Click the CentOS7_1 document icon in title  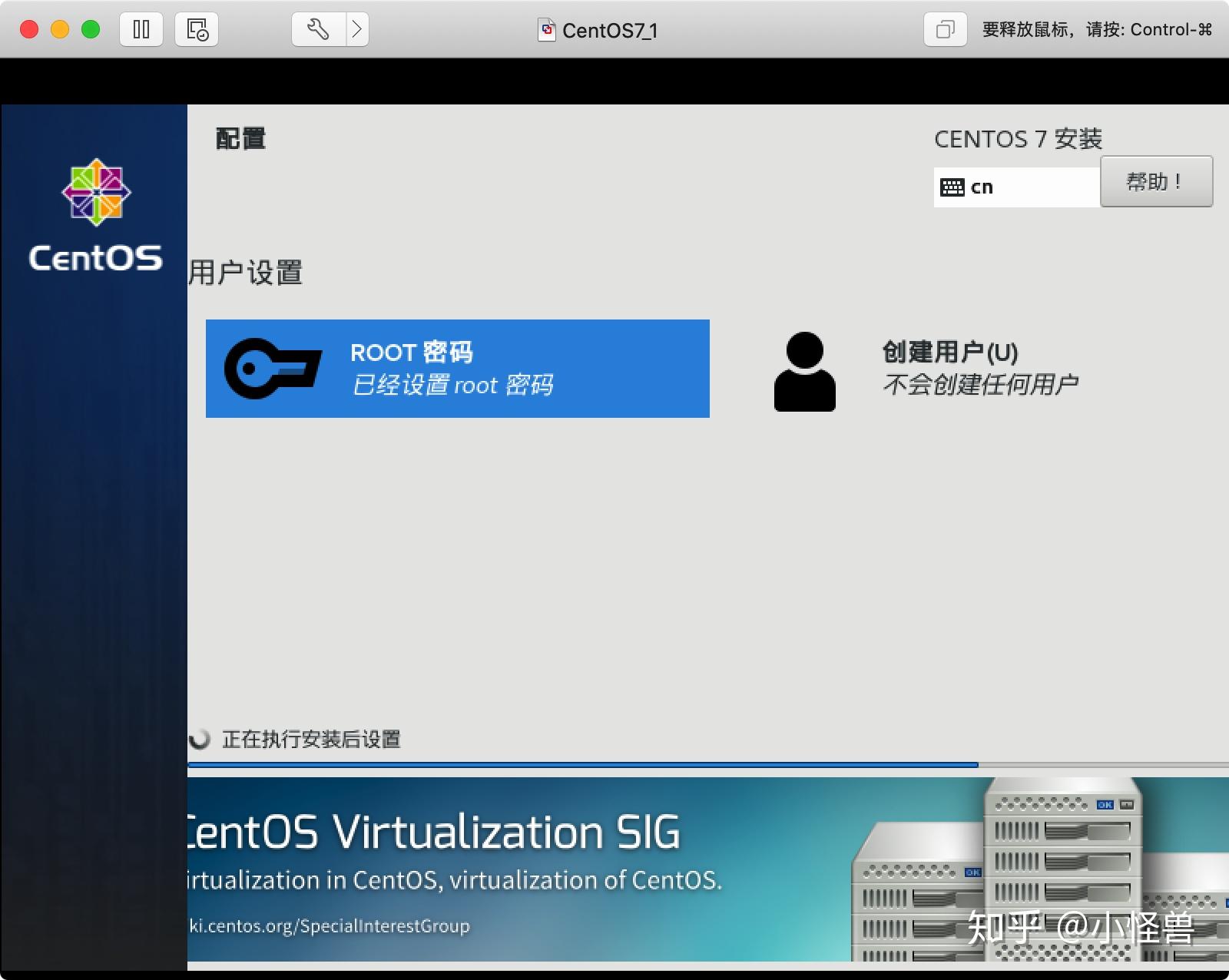coord(547,30)
